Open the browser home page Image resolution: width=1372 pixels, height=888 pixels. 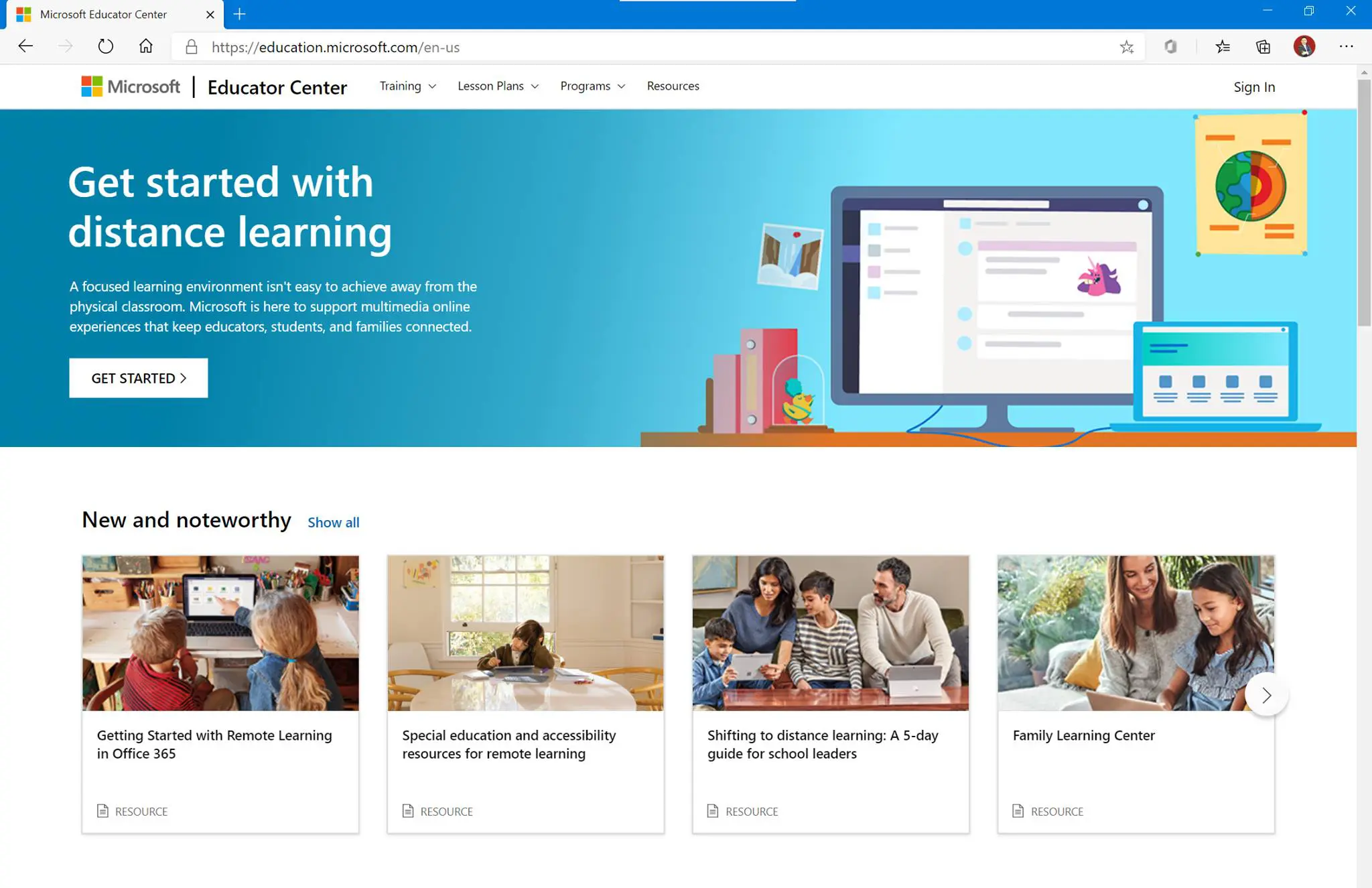(x=146, y=46)
